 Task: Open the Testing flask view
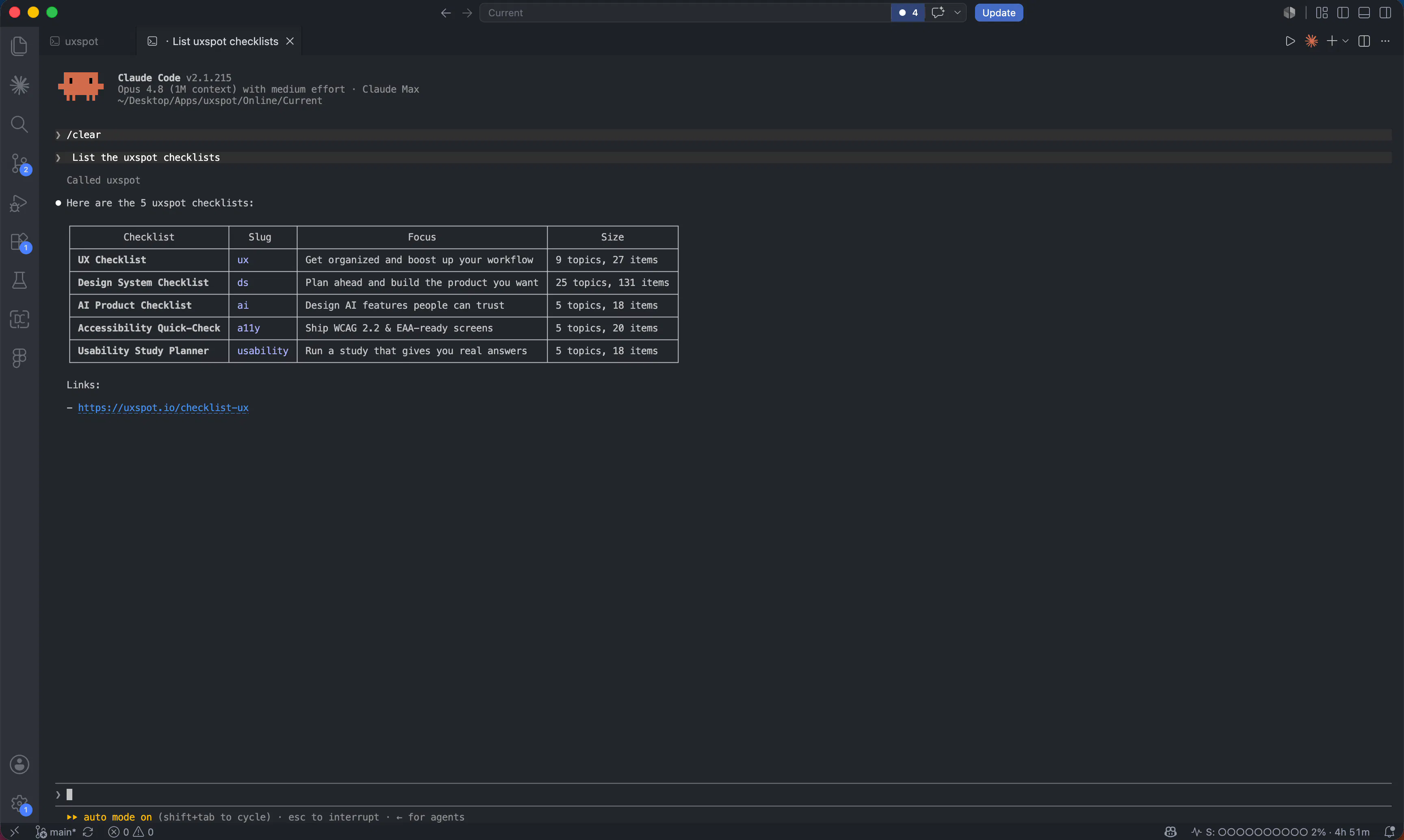19,280
